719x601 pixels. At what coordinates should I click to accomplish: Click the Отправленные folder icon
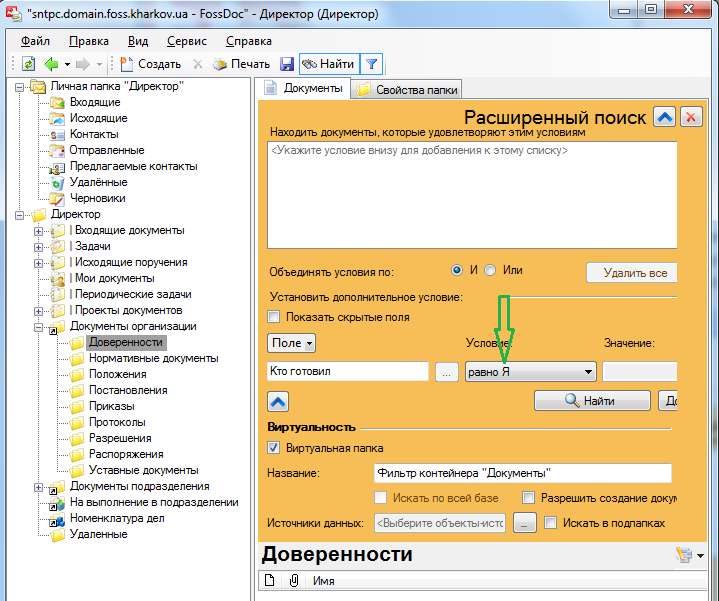[57, 151]
